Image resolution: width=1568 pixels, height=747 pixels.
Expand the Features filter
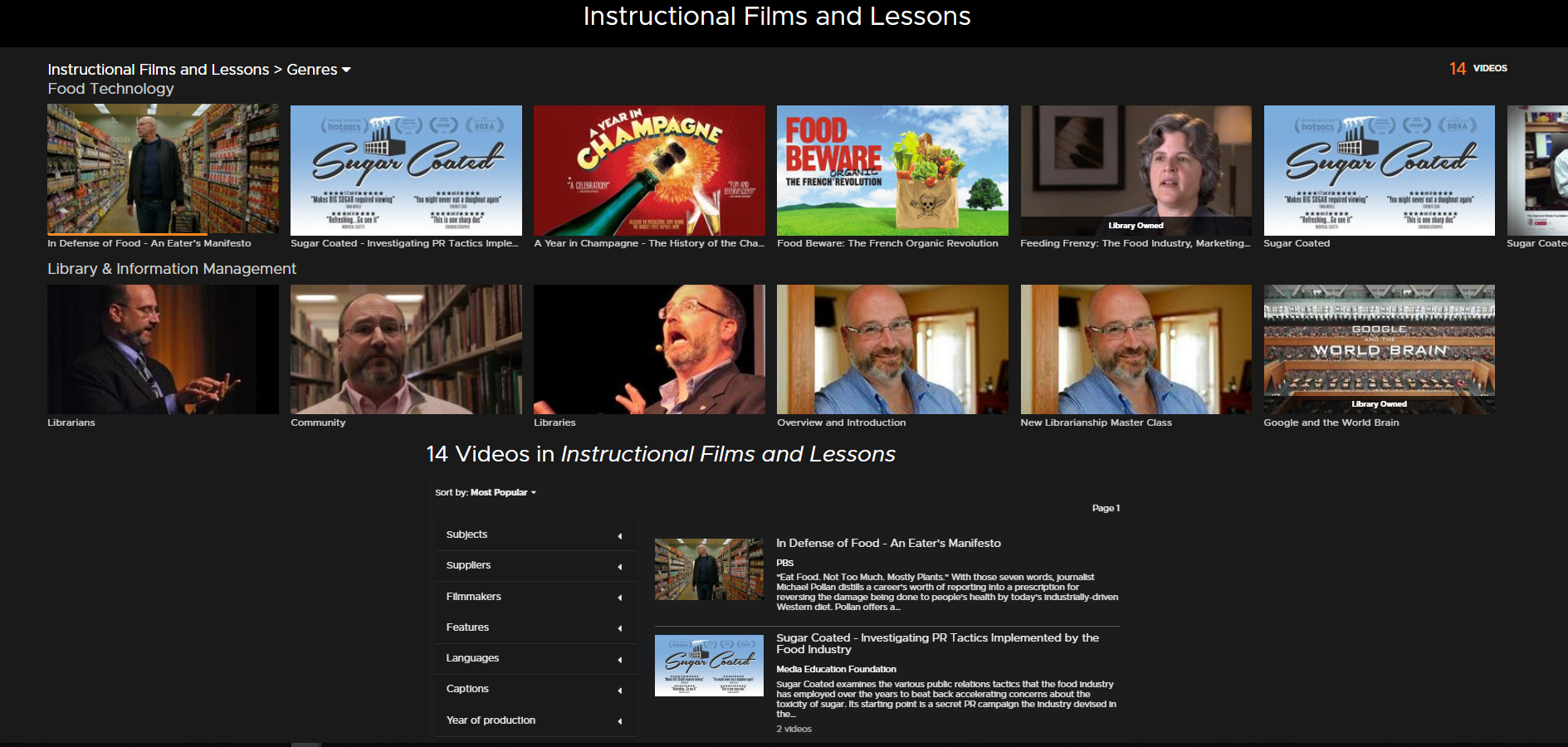coord(535,627)
